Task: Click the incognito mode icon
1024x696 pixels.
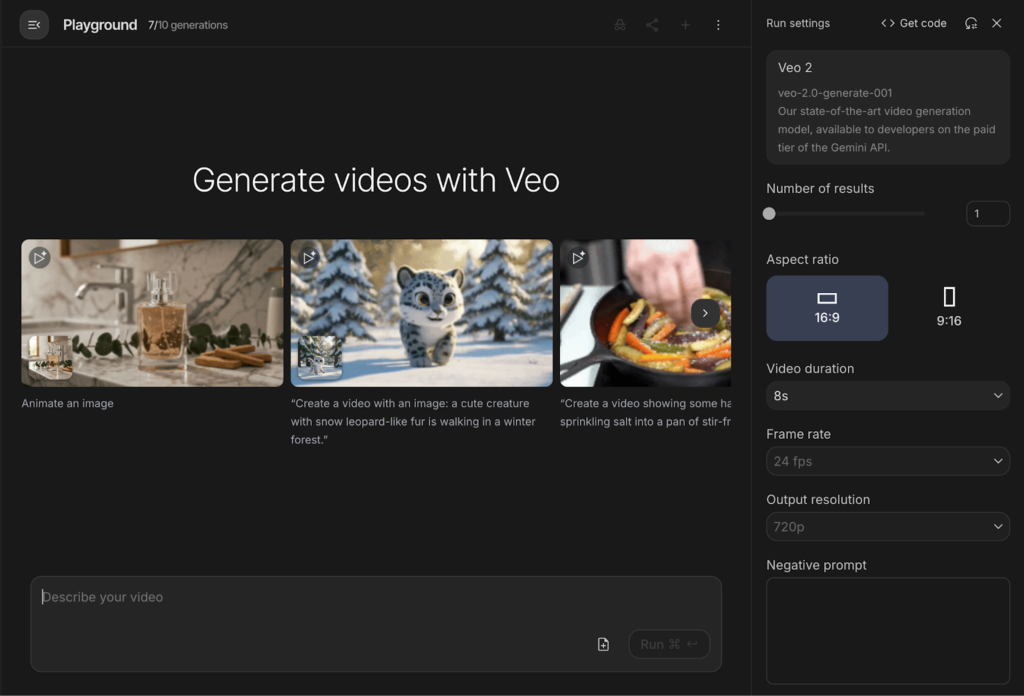Action: [x=620, y=25]
